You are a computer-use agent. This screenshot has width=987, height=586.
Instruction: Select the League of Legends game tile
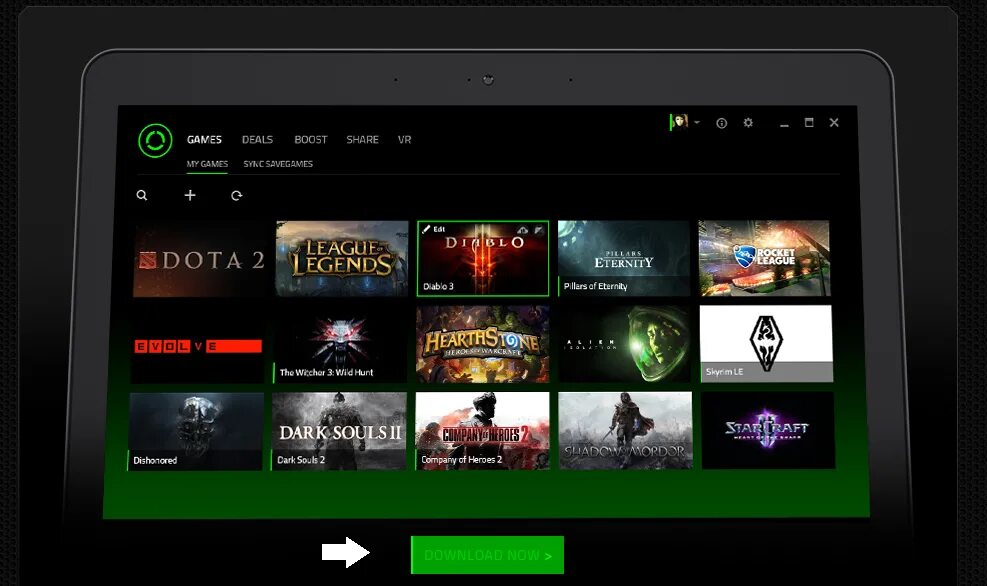[342, 259]
